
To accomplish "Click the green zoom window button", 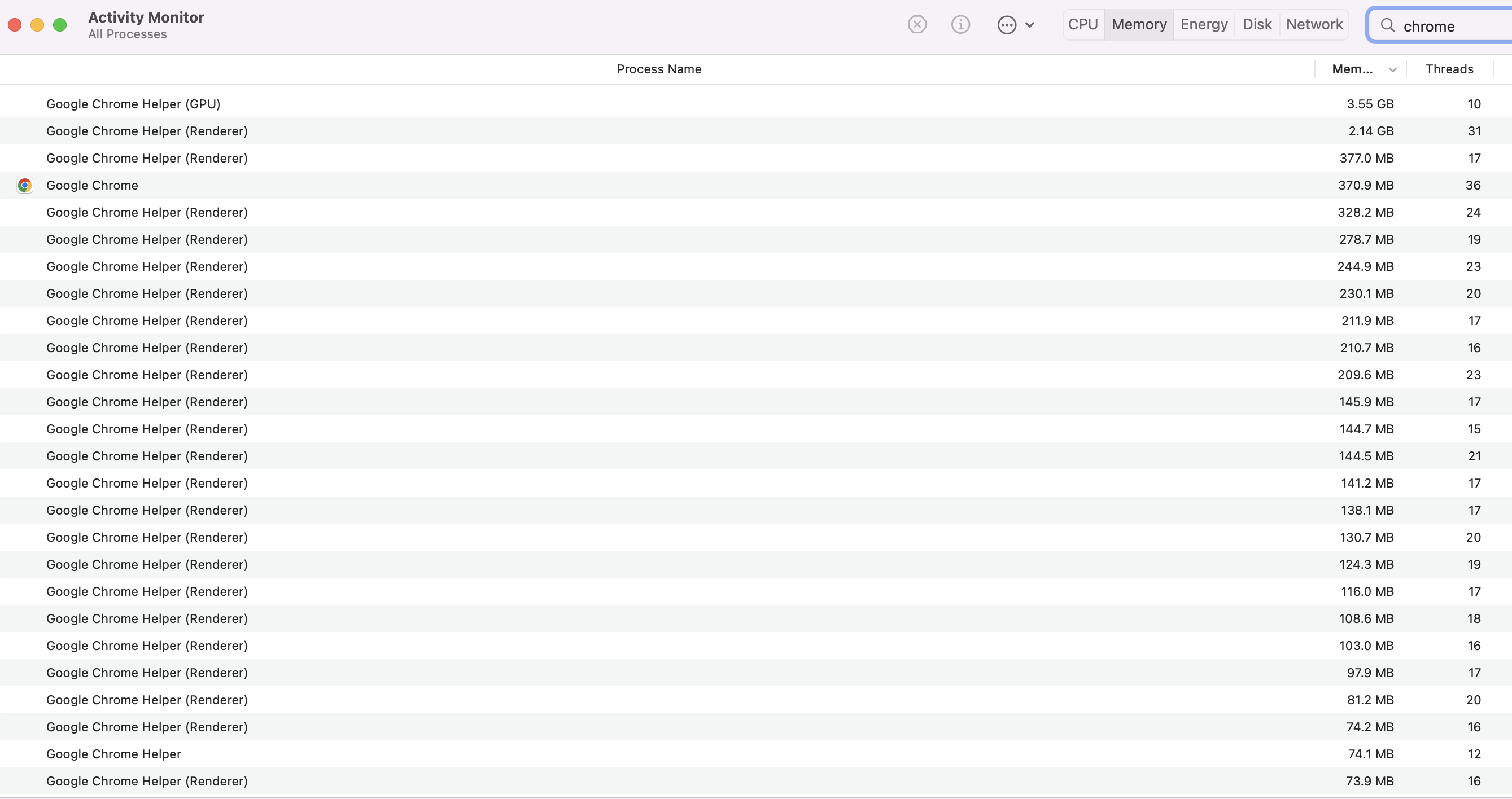I will (x=60, y=25).
